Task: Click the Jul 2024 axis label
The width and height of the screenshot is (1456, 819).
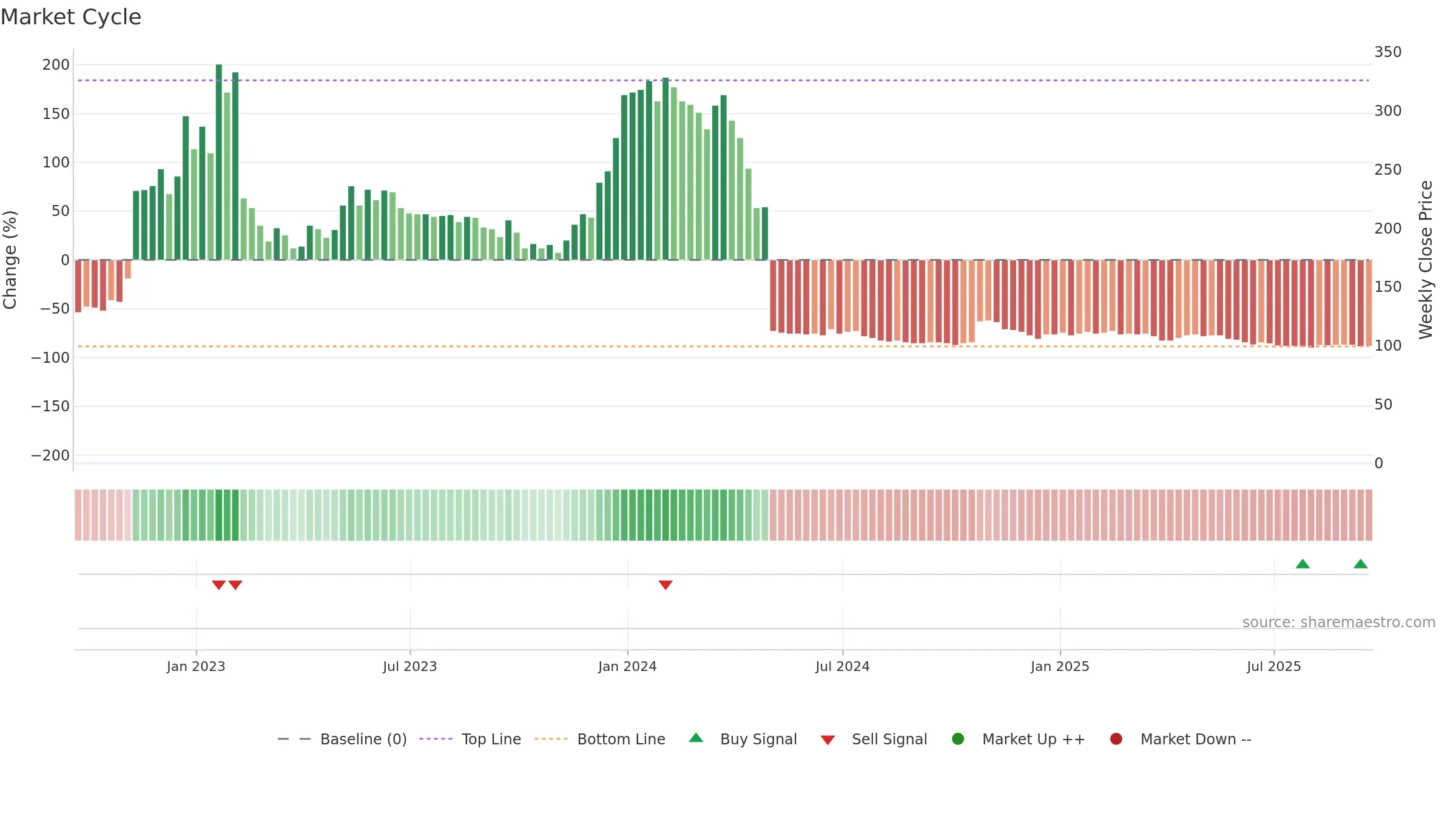Action: (843, 666)
